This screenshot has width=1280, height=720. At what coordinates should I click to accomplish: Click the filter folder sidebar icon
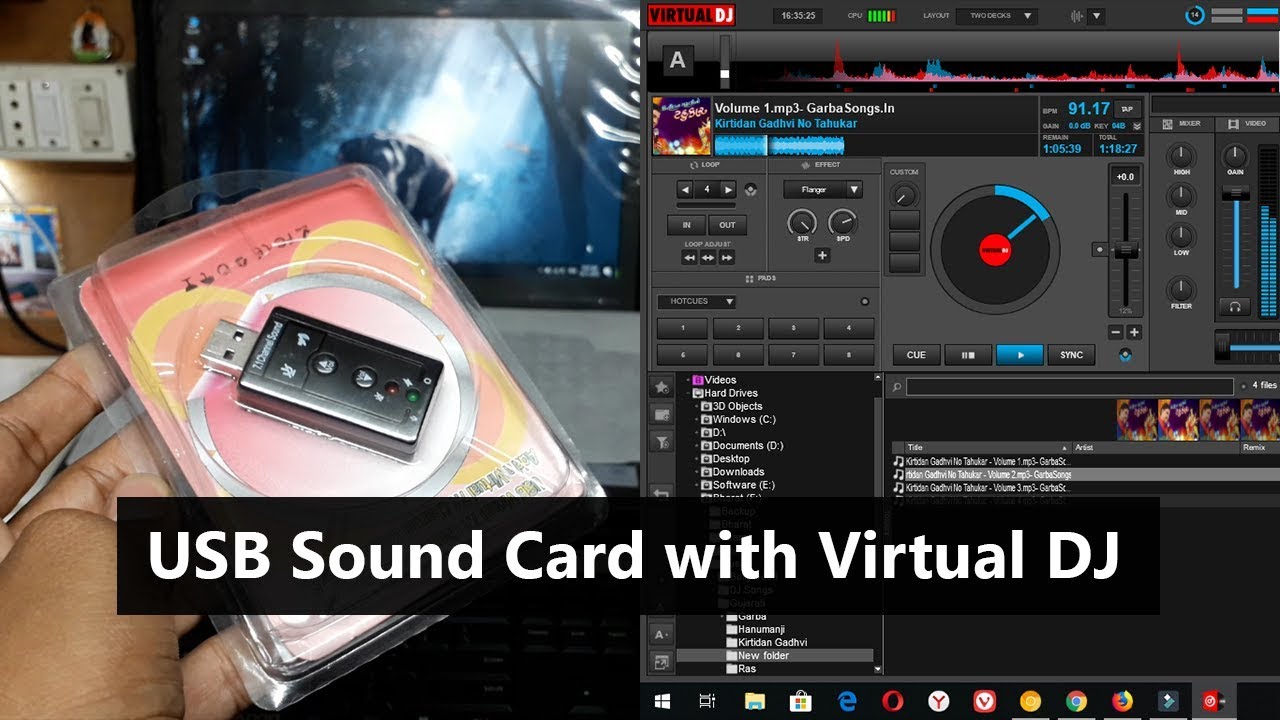coord(661,441)
